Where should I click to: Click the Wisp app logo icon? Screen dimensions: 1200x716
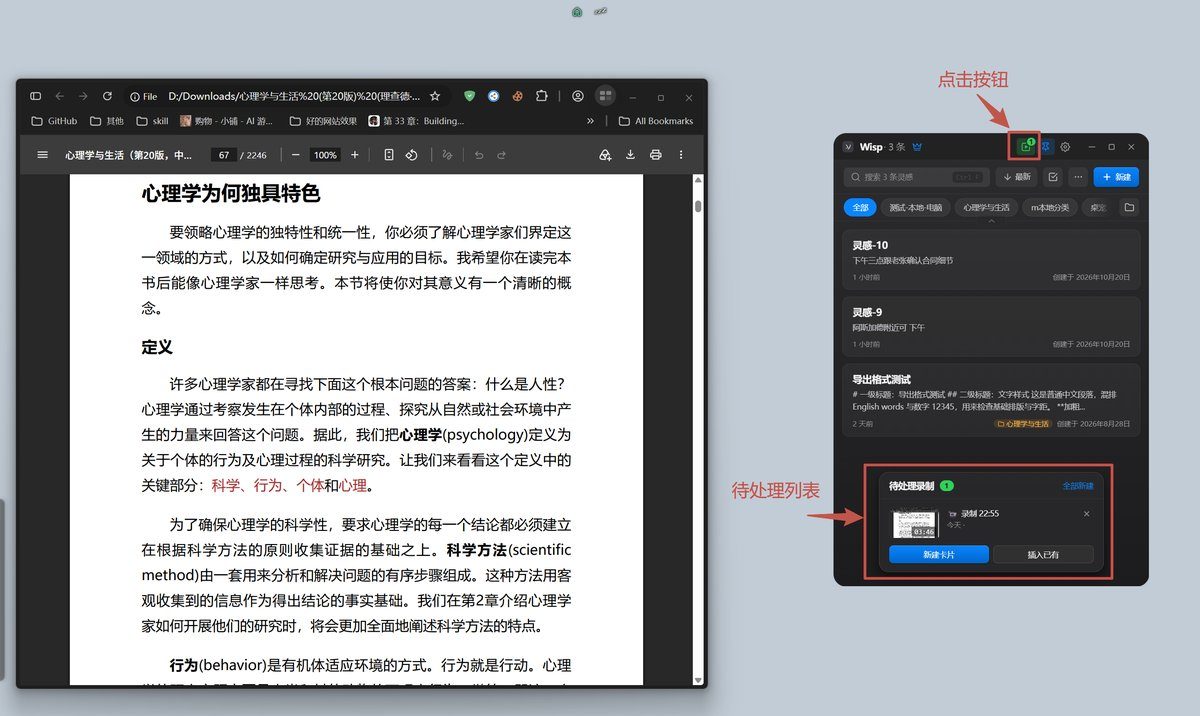click(849, 147)
